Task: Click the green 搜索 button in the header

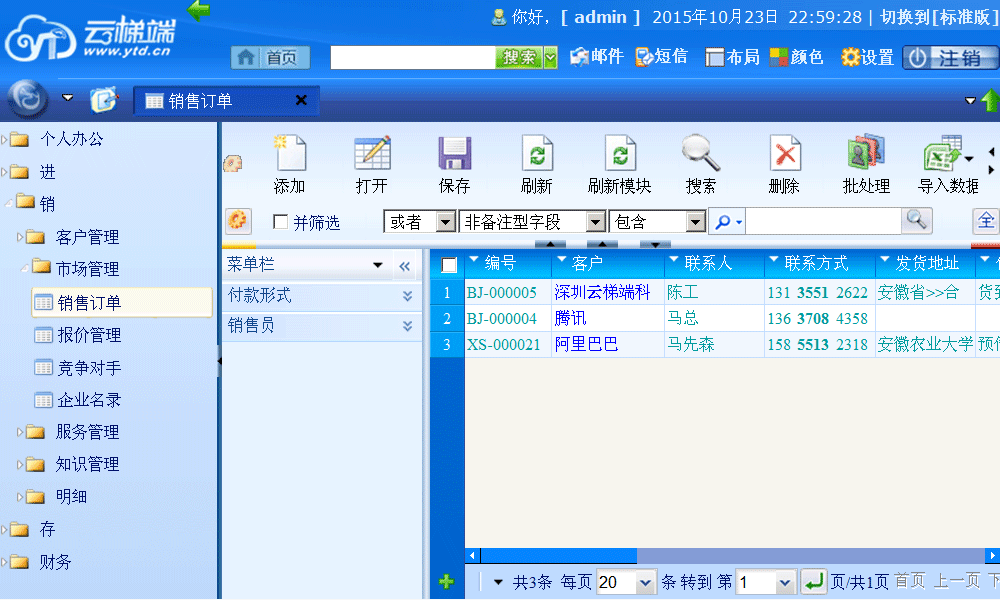Action: point(519,57)
